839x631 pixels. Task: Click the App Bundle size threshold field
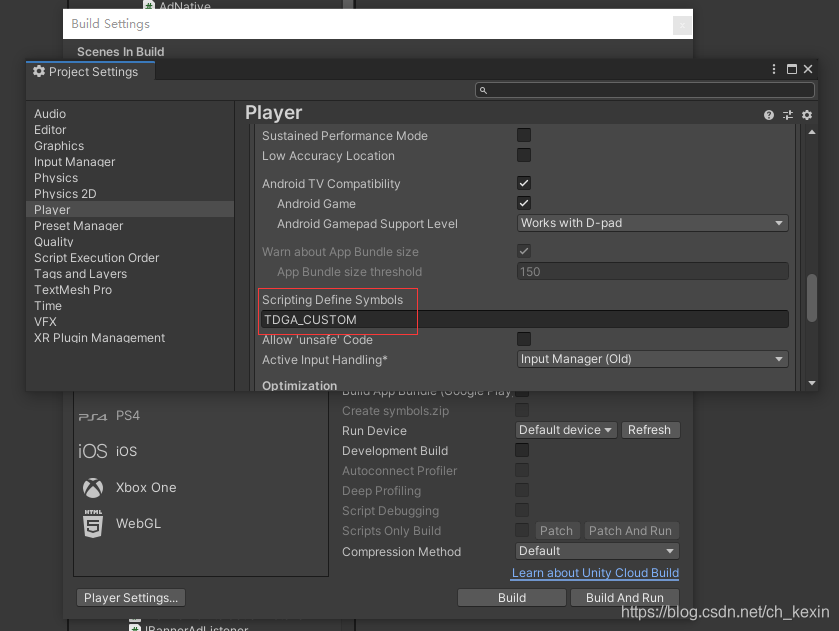652,271
